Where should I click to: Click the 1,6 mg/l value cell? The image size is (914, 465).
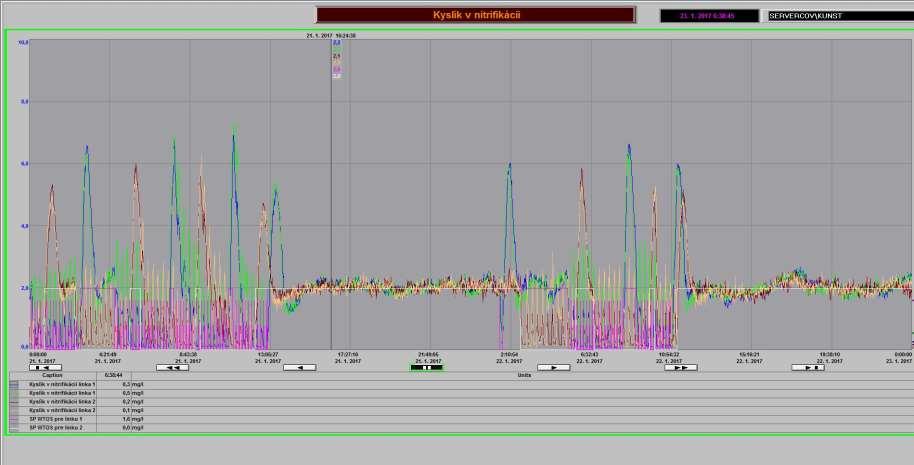(114, 419)
